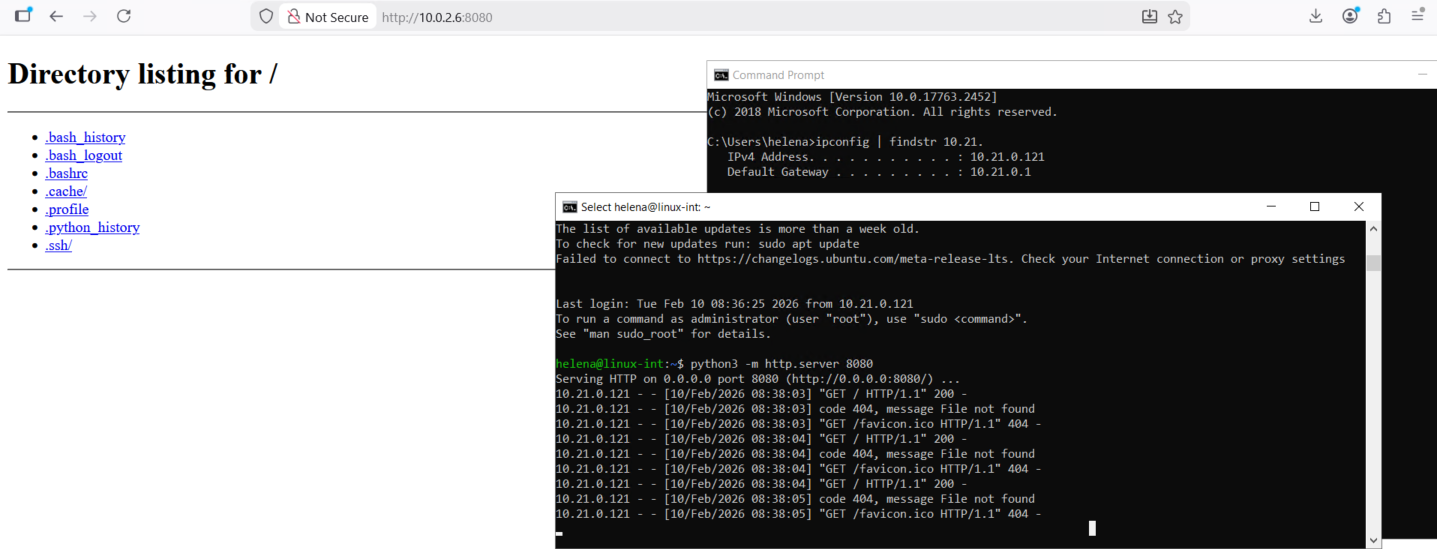Open the tracking protection shield
1437x549 pixels.
tap(266, 17)
